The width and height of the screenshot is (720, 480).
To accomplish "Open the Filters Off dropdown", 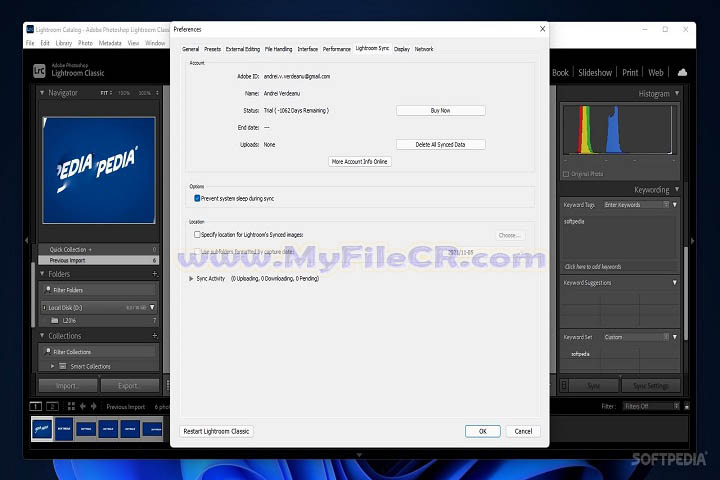I will (x=651, y=406).
